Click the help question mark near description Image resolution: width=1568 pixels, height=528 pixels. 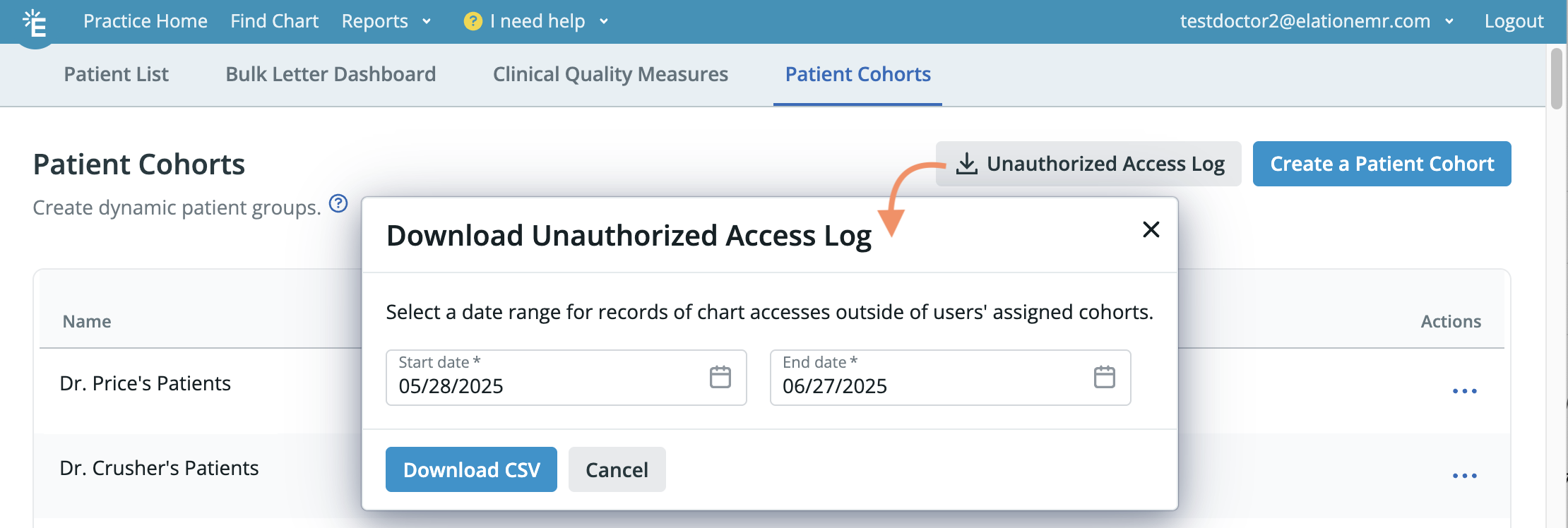click(339, 204)
